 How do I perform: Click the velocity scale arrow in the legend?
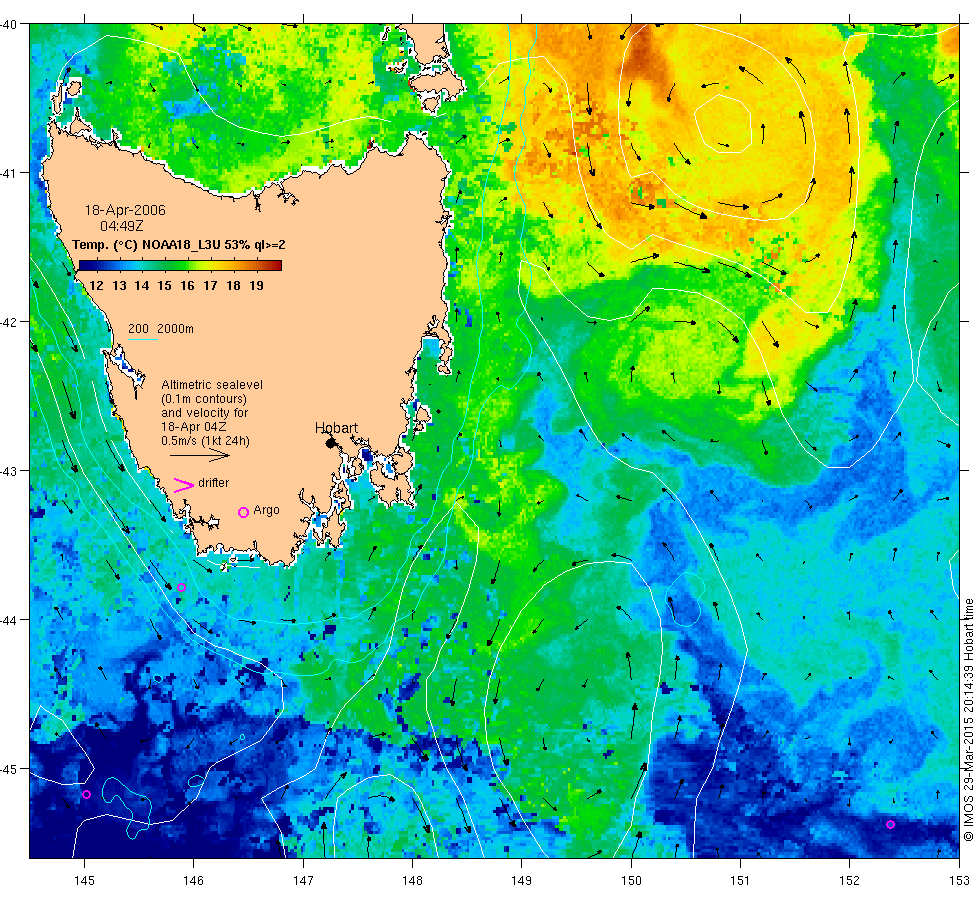[200, 456]
